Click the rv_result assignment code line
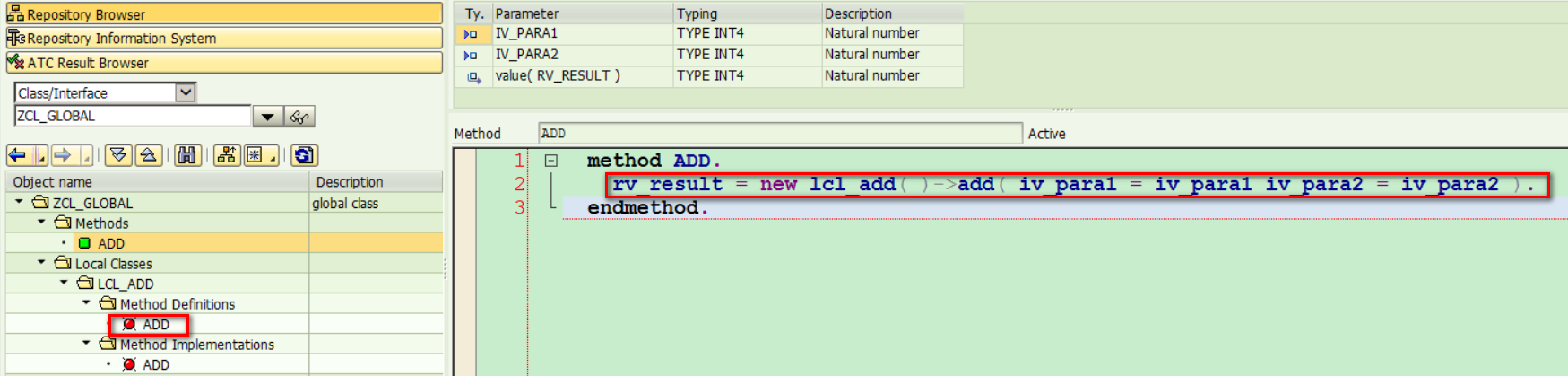The image size is (1568, 376). (x=1072, y=185)
